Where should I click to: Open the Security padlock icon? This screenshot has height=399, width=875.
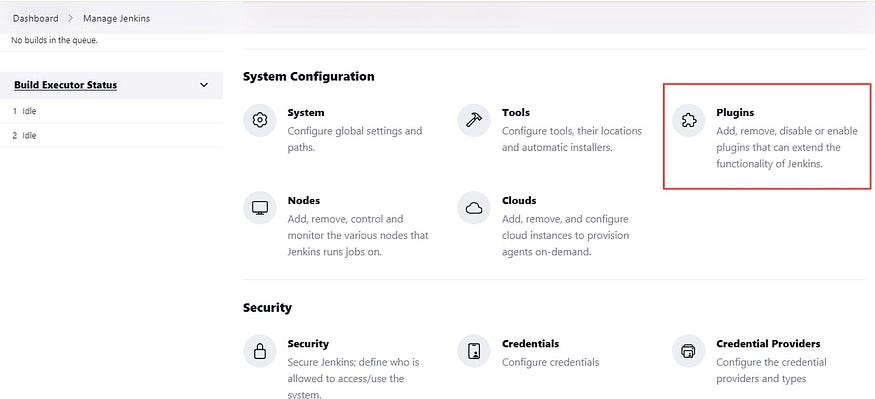pos(259,351)
